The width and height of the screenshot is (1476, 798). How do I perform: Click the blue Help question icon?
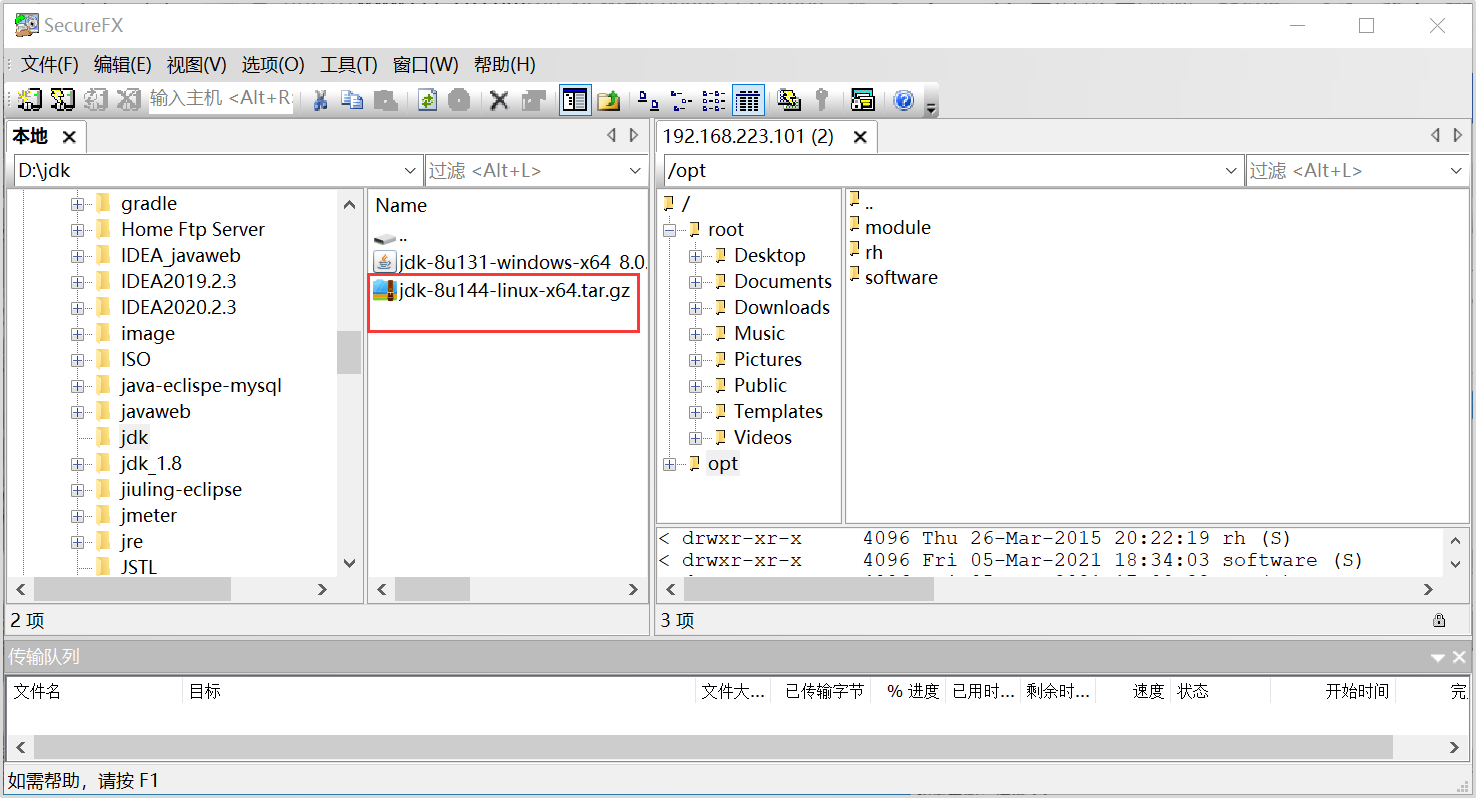(x=904, y=100)
